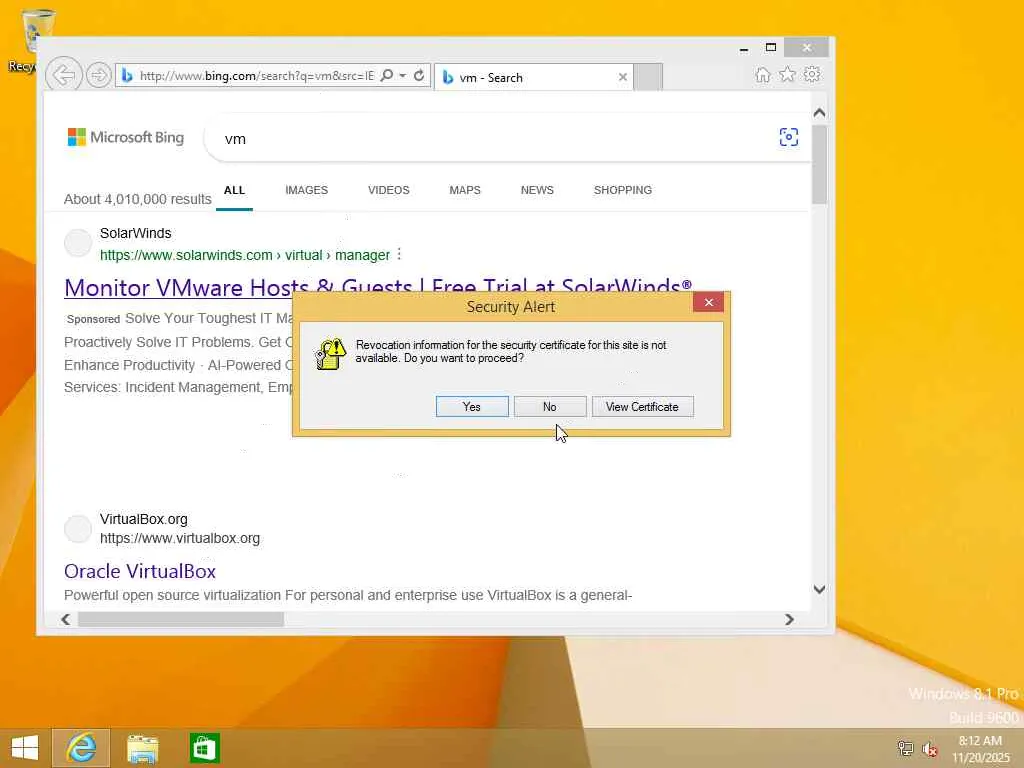Click the View Certificate button
The height and width of the screenshot is (768, 1024).
[x=643, y=406]
